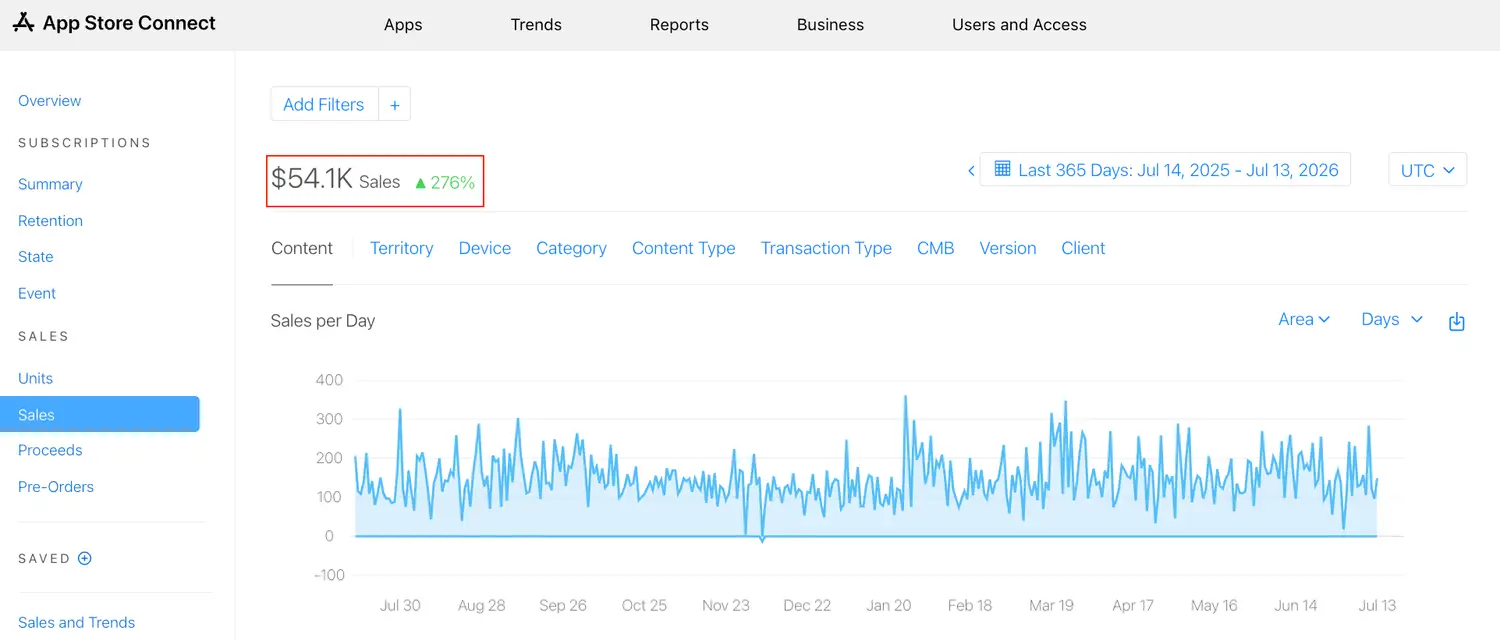Select Sales in the sidebar
Screen dimensions: 1500x640
[x=100, y=414]
